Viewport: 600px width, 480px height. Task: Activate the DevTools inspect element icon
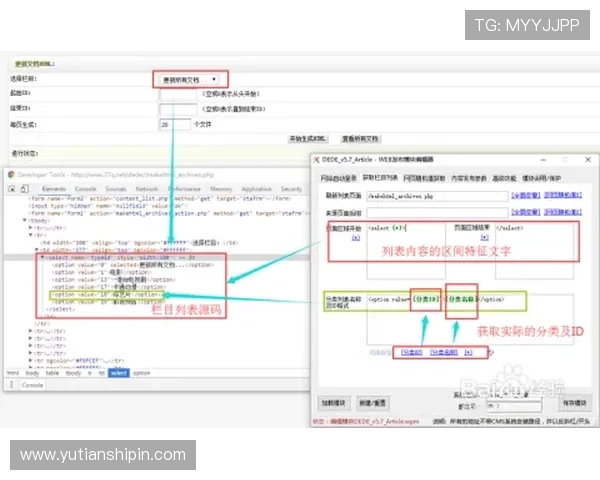click(x=13, y=188)
